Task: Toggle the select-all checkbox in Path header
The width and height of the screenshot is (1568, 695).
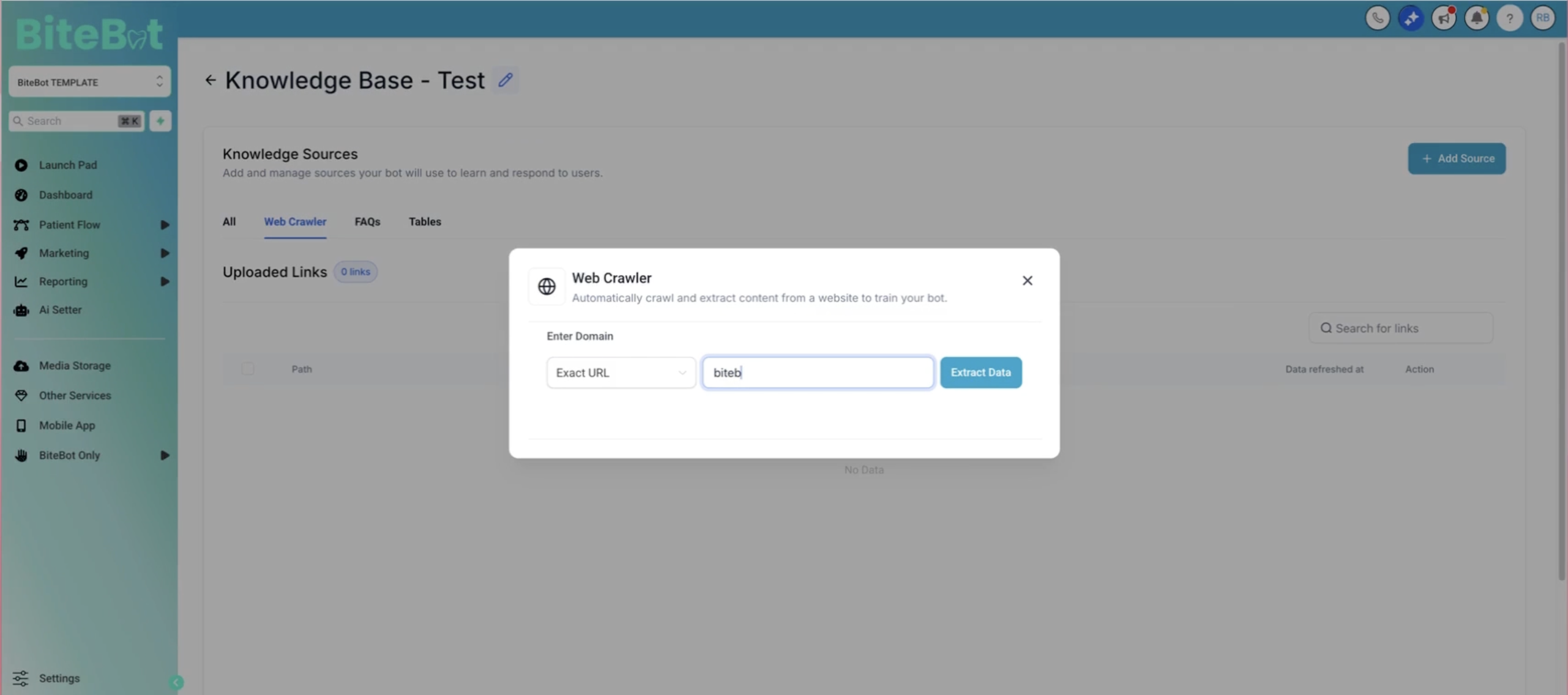Action: click(x=247, y=369)
